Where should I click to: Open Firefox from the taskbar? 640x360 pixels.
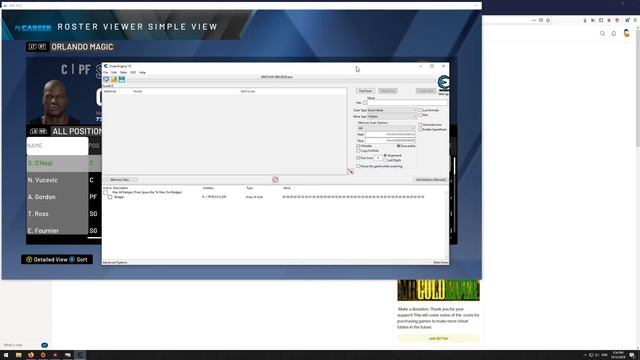[x=31, y=355]
